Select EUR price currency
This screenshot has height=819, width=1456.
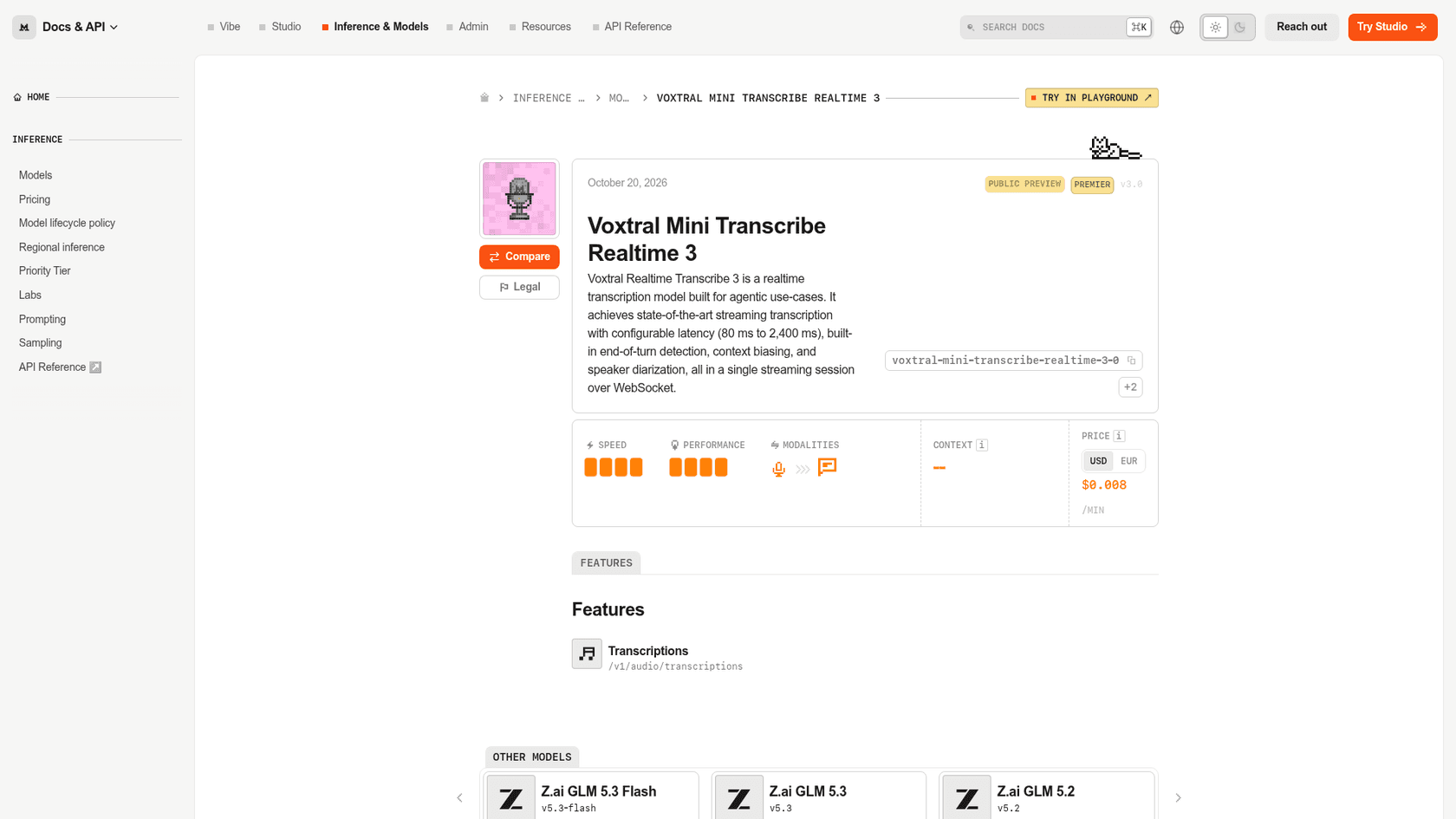coord(1128,461)
